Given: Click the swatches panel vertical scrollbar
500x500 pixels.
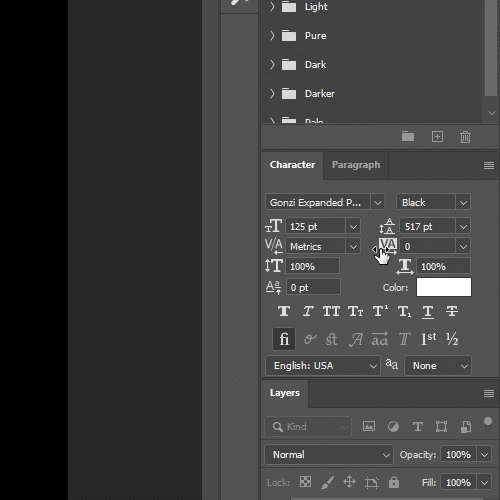Looking at the screenshot, I should coord(491,48).
